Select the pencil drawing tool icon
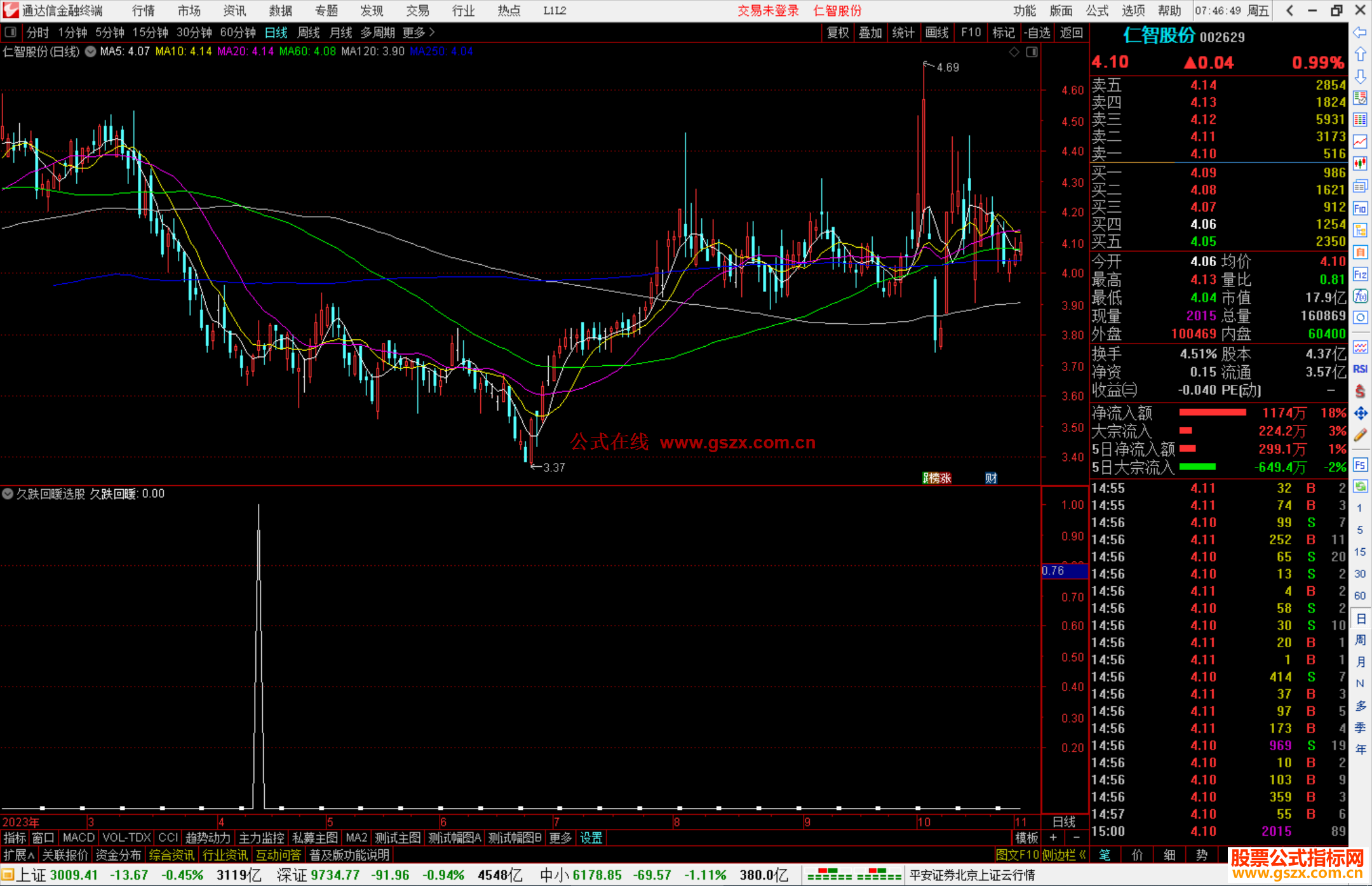 [x=1360, y=435]
